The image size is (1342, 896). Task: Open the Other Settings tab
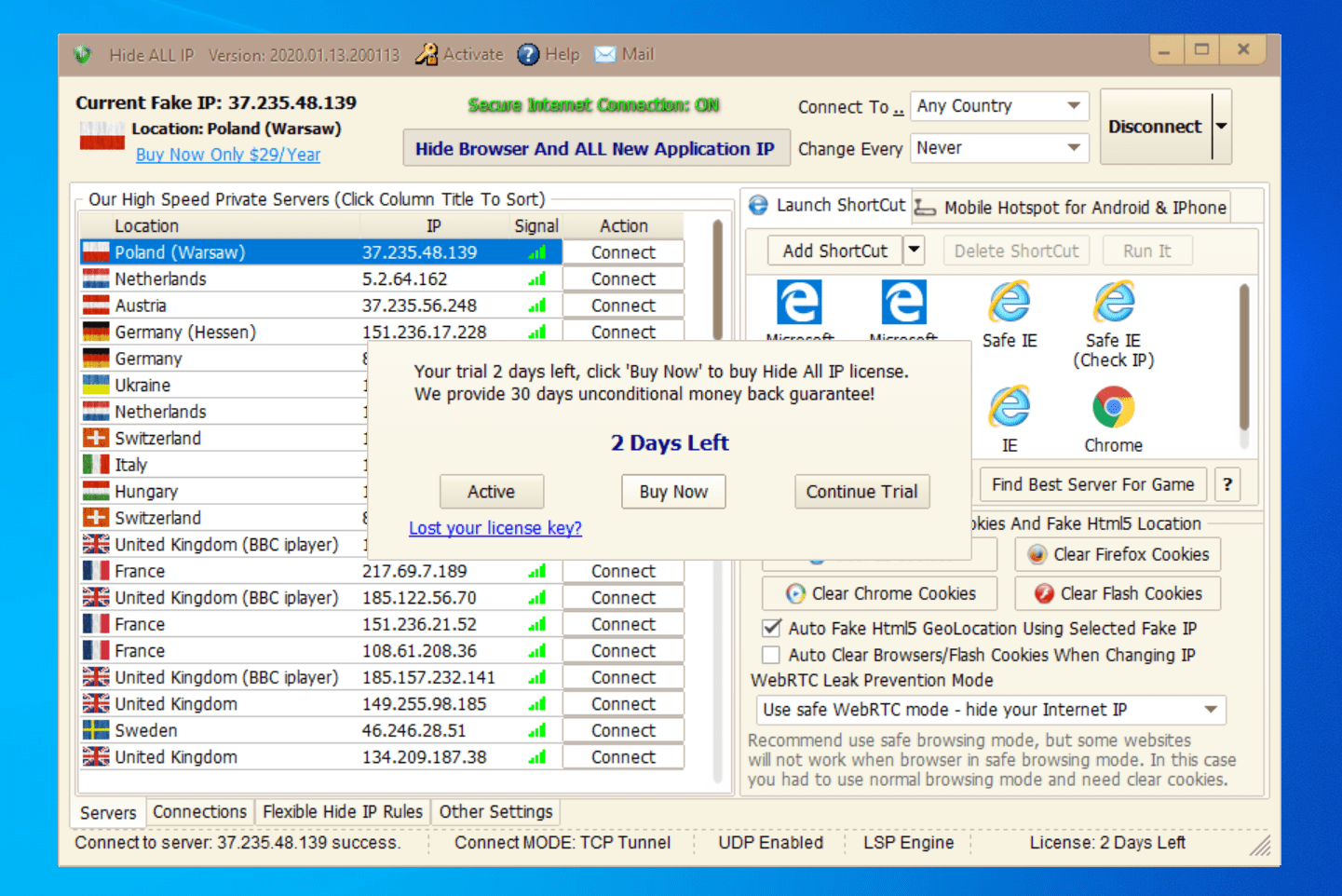[495, 812]
